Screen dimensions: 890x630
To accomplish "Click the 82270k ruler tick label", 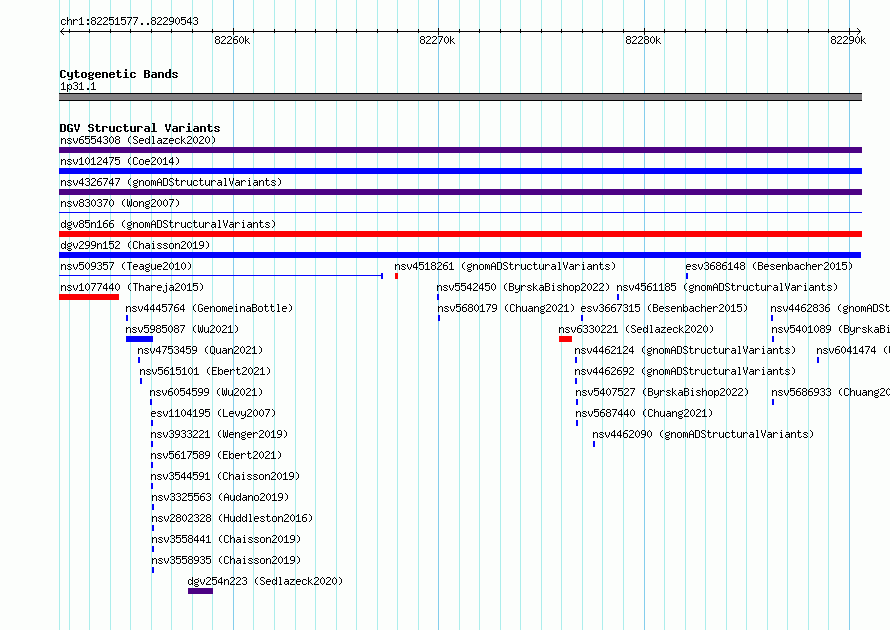I will [x=437, y=40].
